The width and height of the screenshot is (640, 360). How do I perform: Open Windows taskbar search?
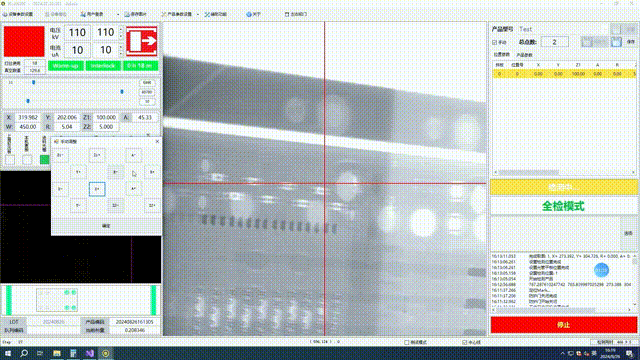pyautogui.click(x=24, y=353)
